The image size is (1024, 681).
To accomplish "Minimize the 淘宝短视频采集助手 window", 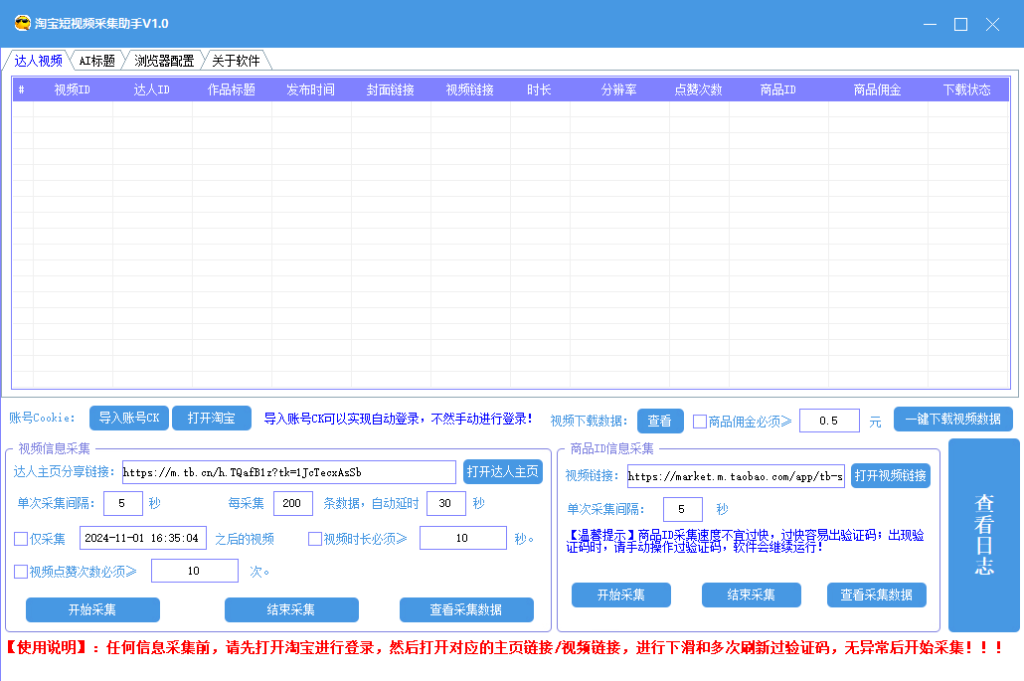I will tap(930, 24).
